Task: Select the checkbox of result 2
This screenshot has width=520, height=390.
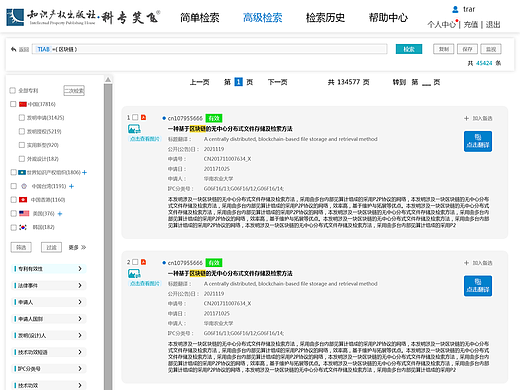Action: 135,262
